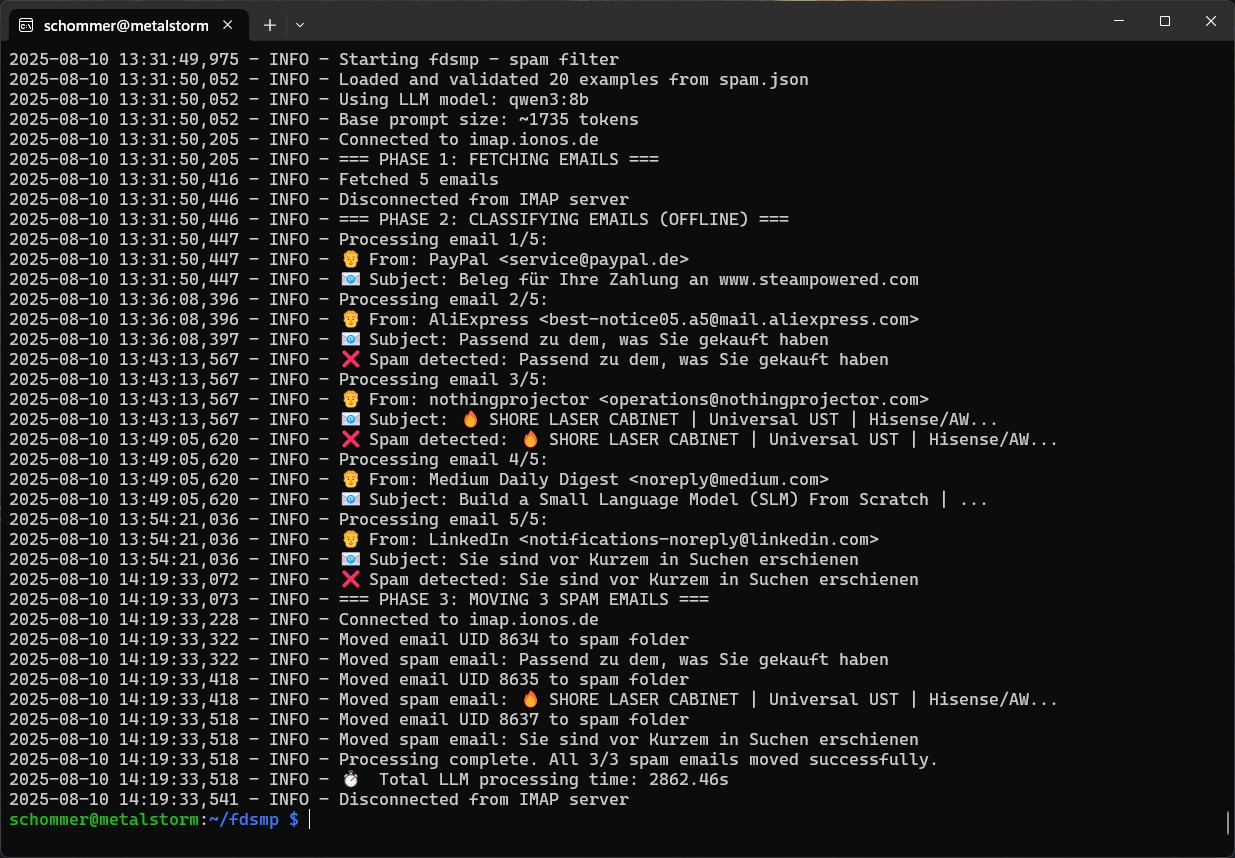Click the text 'Processing email 1/5:'

[x=444, y=239]
